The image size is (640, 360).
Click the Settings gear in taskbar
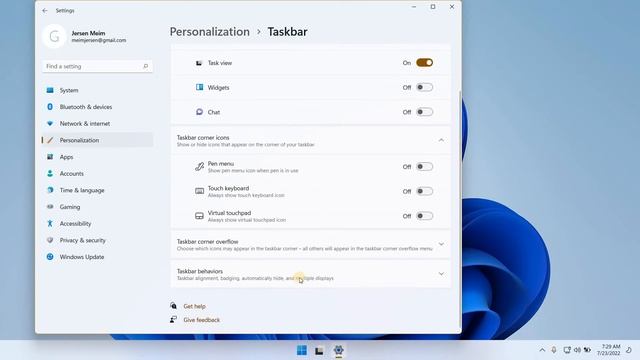(338, 350)
